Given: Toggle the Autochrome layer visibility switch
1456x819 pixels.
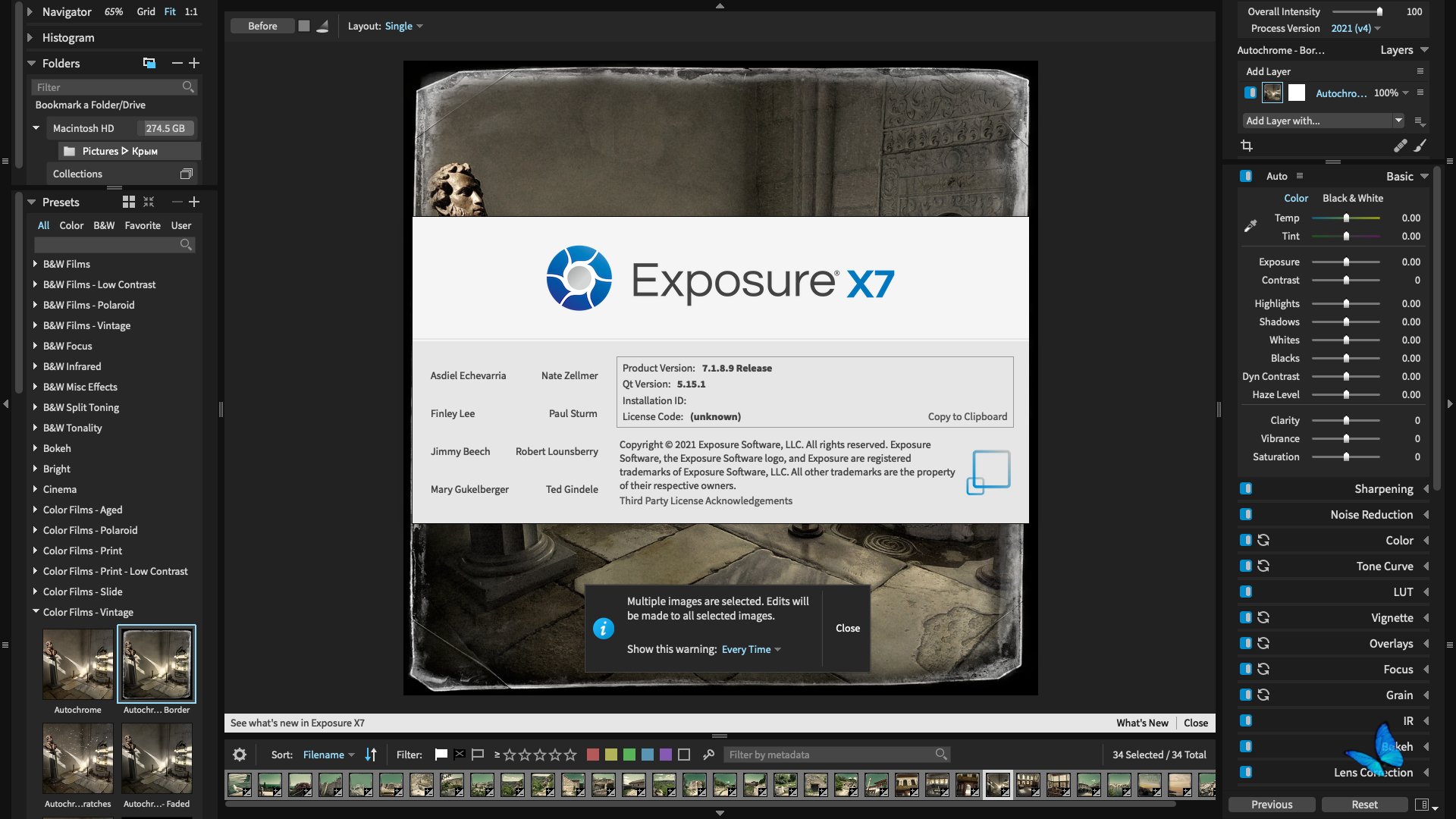Looking at the screenshot, I should [x=1250, y=93].
